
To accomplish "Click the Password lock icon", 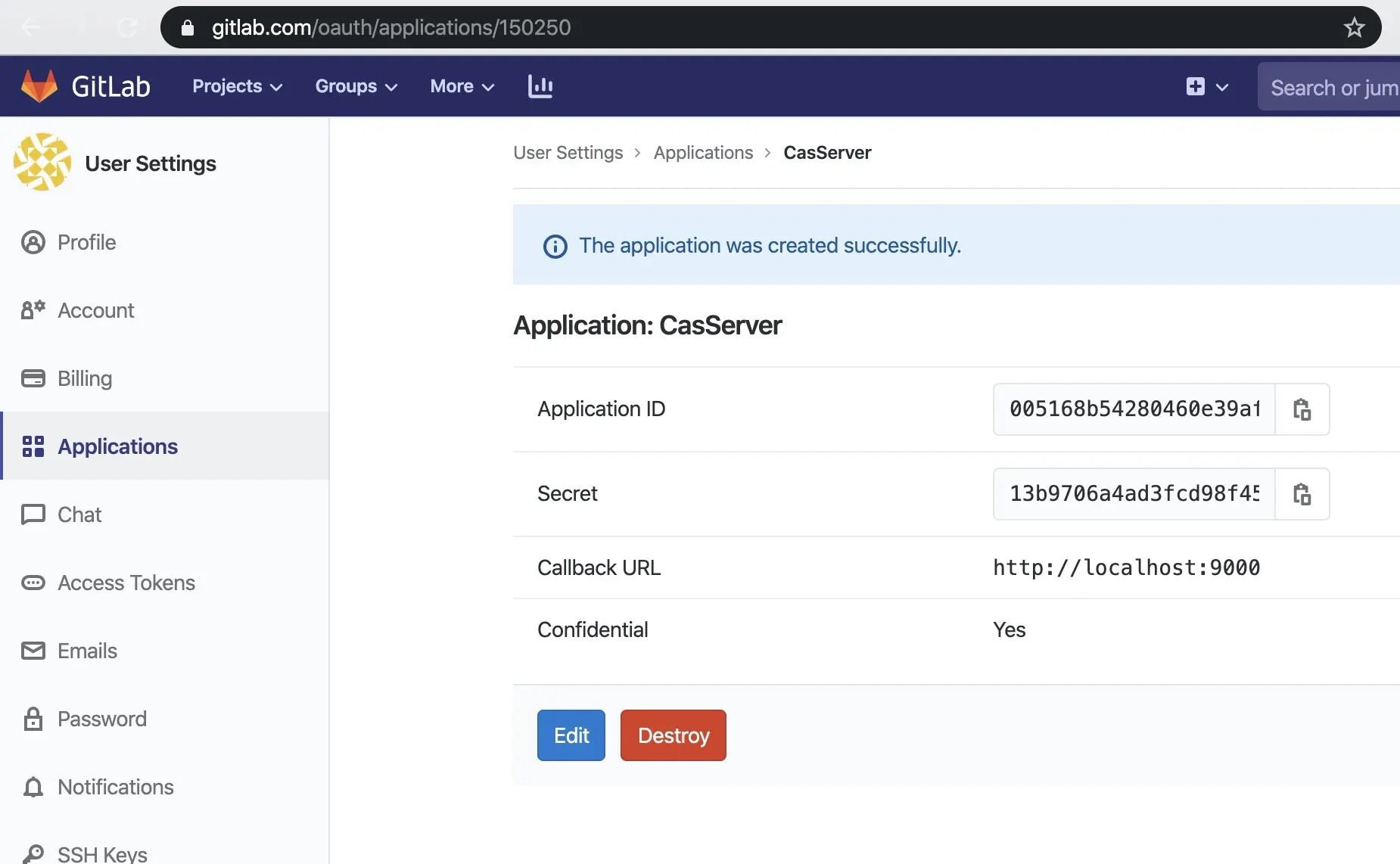I will (x=33, y=719).
